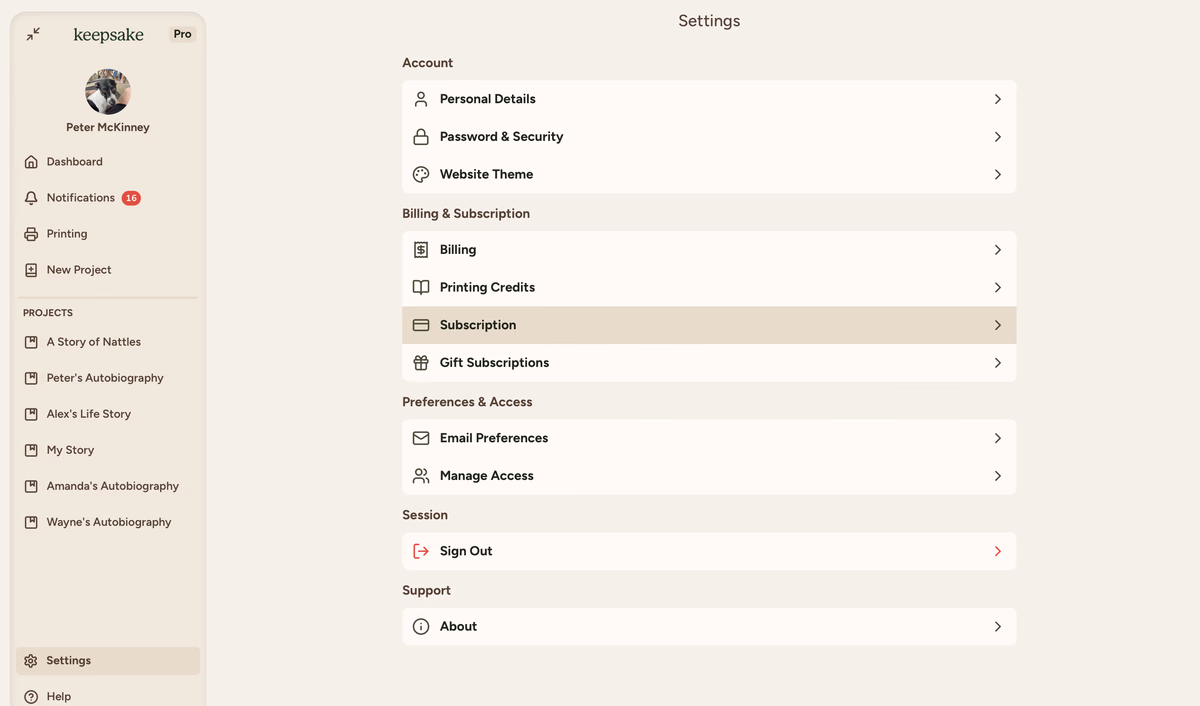Click the gift icon for Gift Subscriptions
Viewport: 1200px width, 706px height.
coord(421,363)
